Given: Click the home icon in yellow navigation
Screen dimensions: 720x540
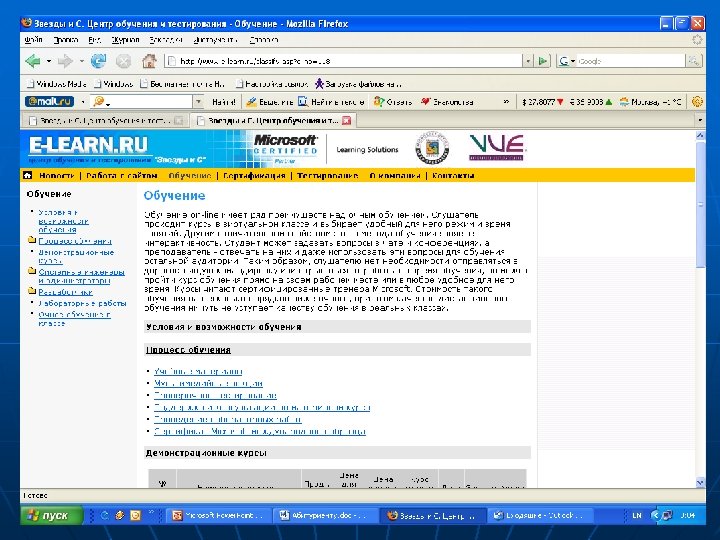Looking at the screenshot, I should (x=28, y=175).
